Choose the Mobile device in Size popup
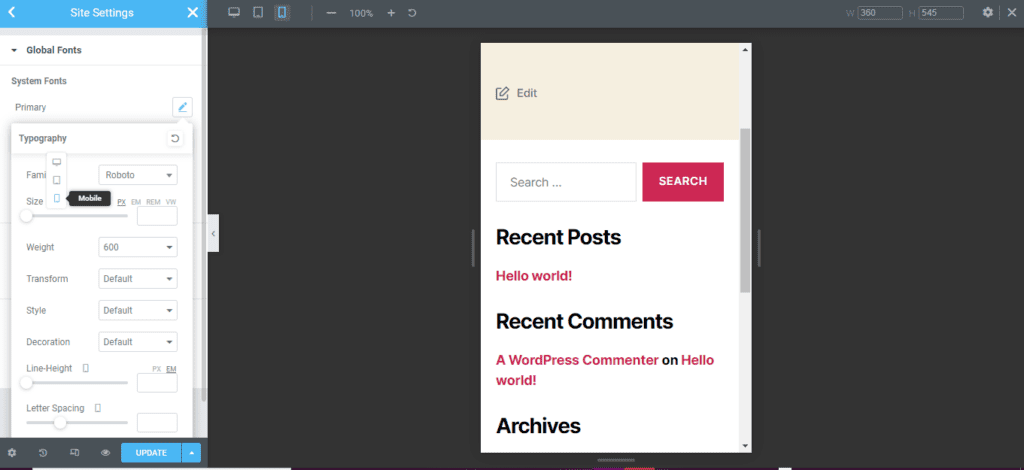The width and height of the screenshot is (1024, 470). pyautogui.click(x=57, y=198)
